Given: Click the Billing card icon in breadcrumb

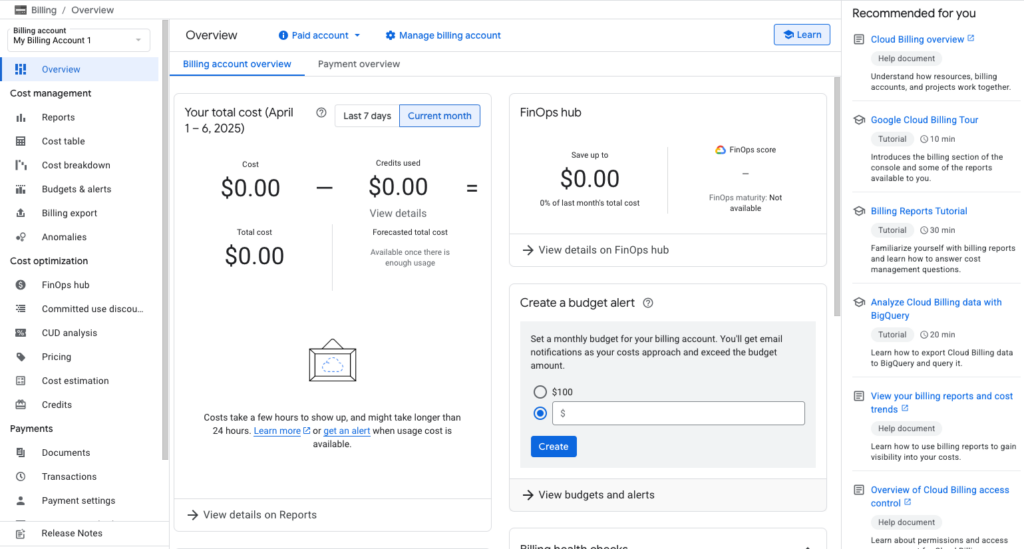Looking at the screenshot, I should [x=21, y=10].
